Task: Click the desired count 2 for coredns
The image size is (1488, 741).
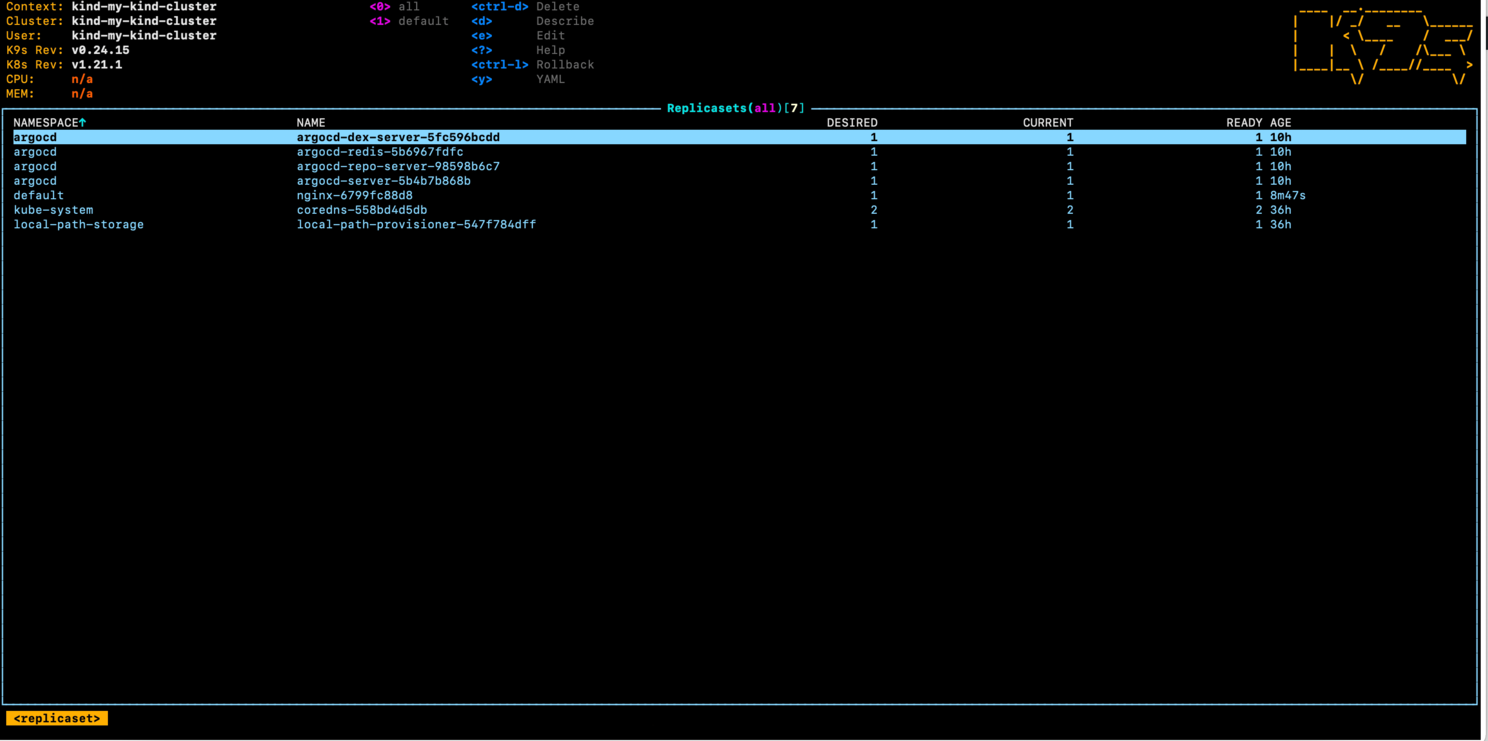Action: pos(874,210)
